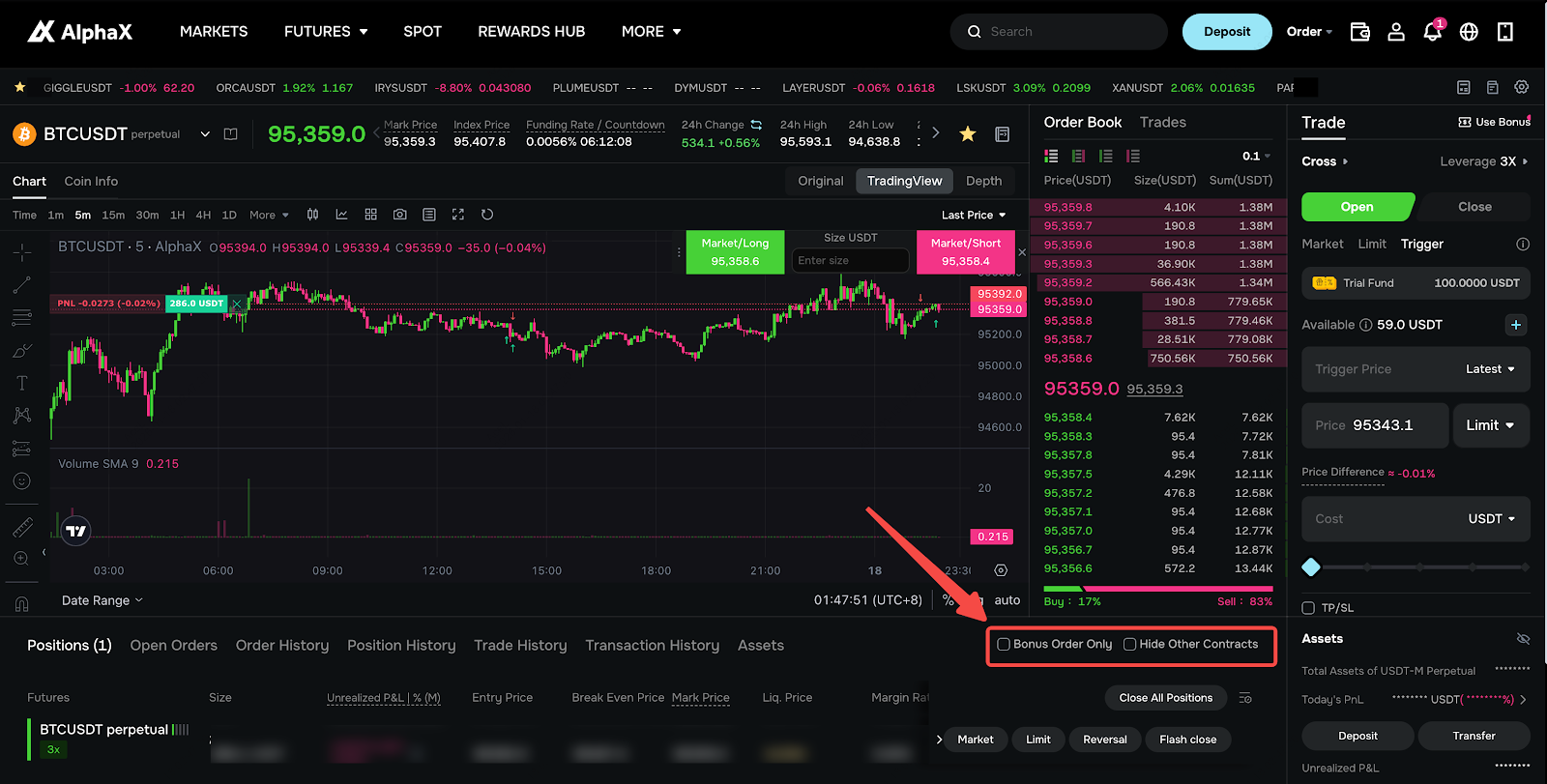Open BTCUSDT pair selector dropdown

(x=205, y=134)
